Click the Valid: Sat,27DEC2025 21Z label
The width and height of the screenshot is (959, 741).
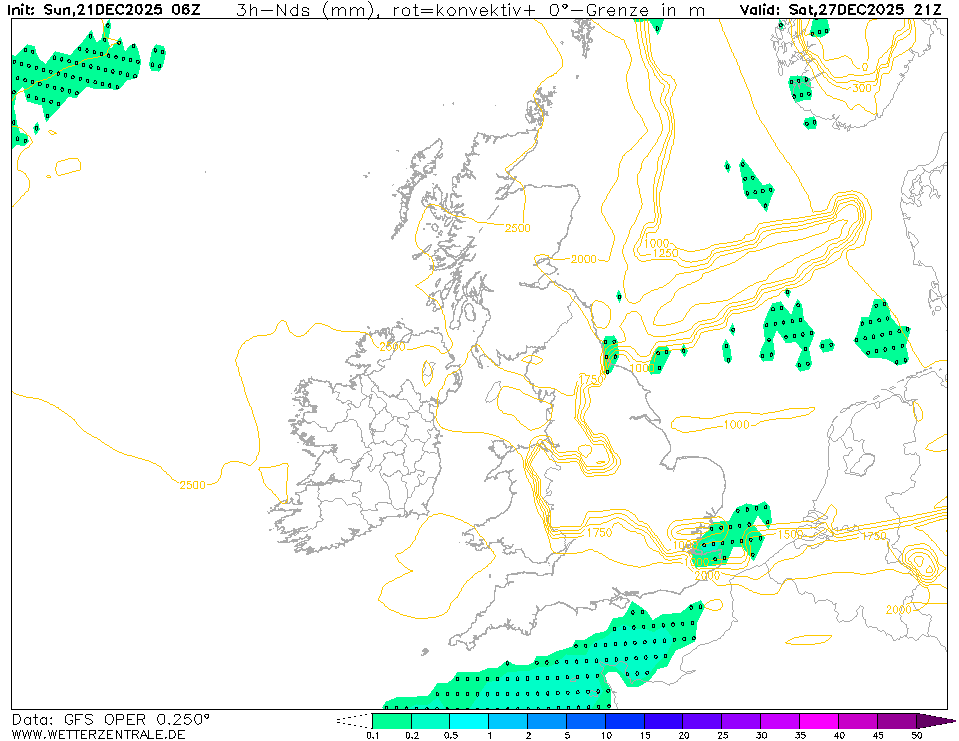[x=842, y=10]
